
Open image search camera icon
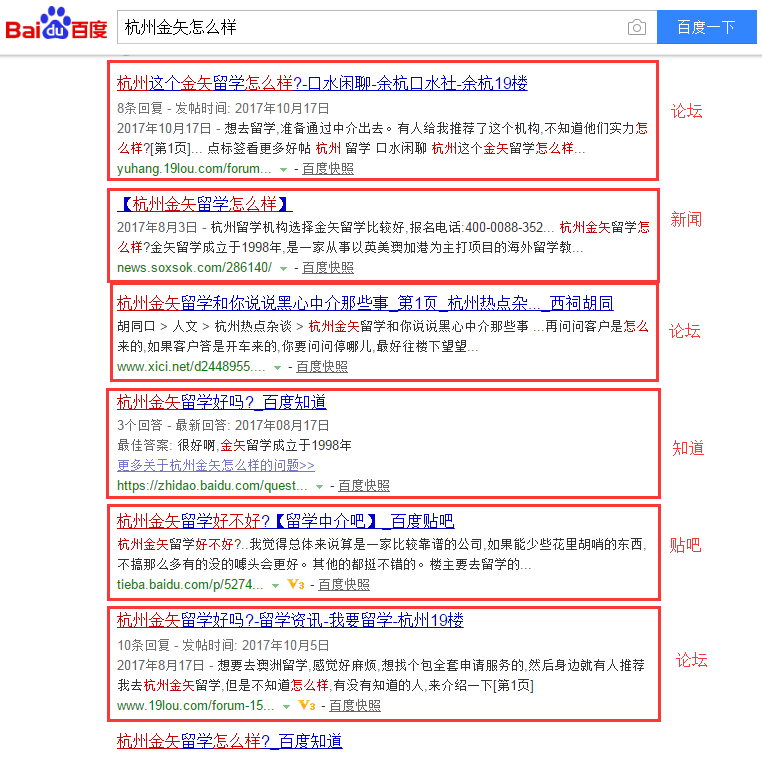click(x=637, y=27)
